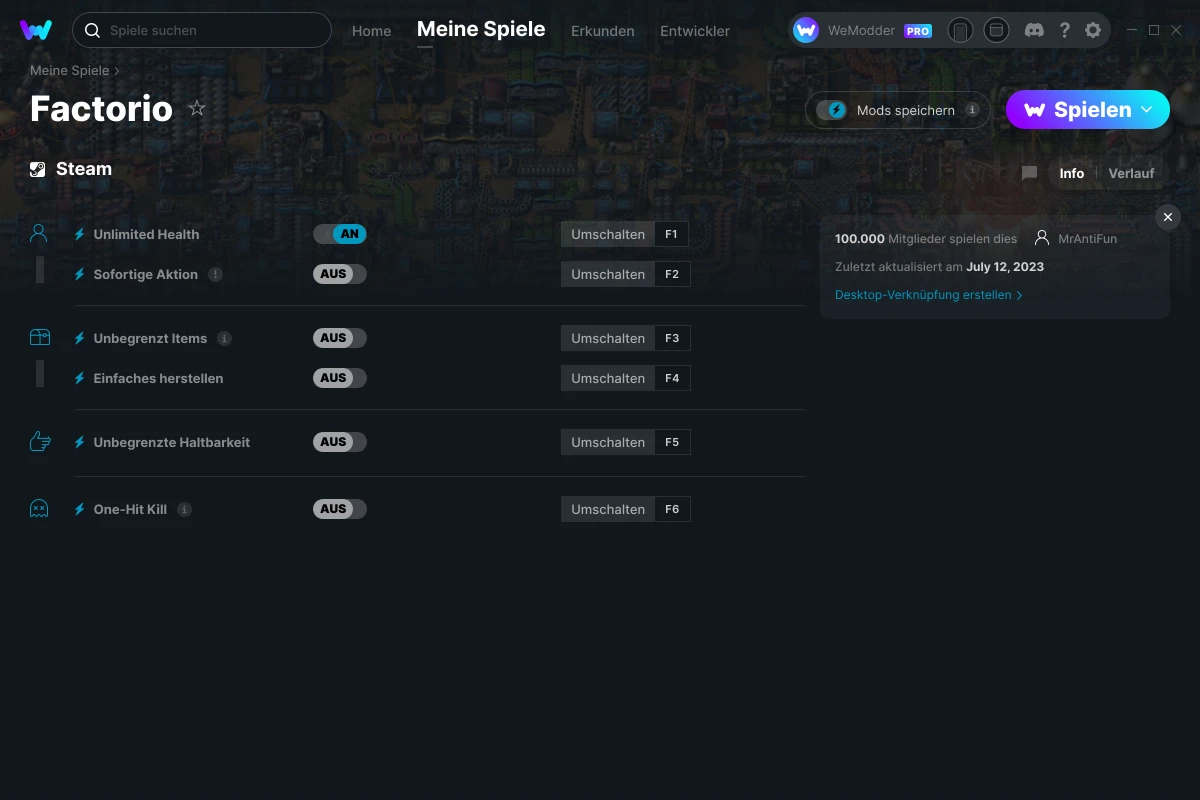Click Umschalten for Unlimited Health
1200x800 pixels.
pyautogui.click(x=608, y=234)
